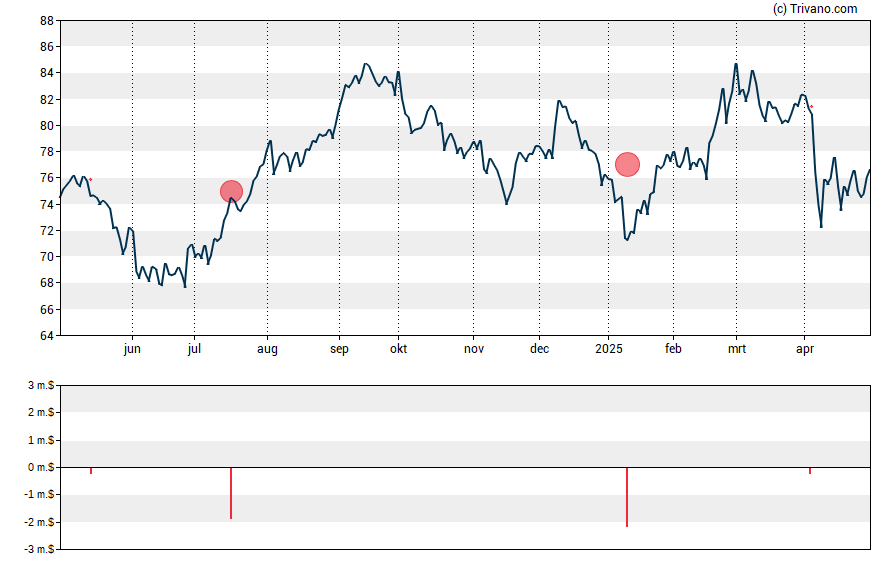
Task: Click the 68 price axis label
Action: click(x=46, y=282)
